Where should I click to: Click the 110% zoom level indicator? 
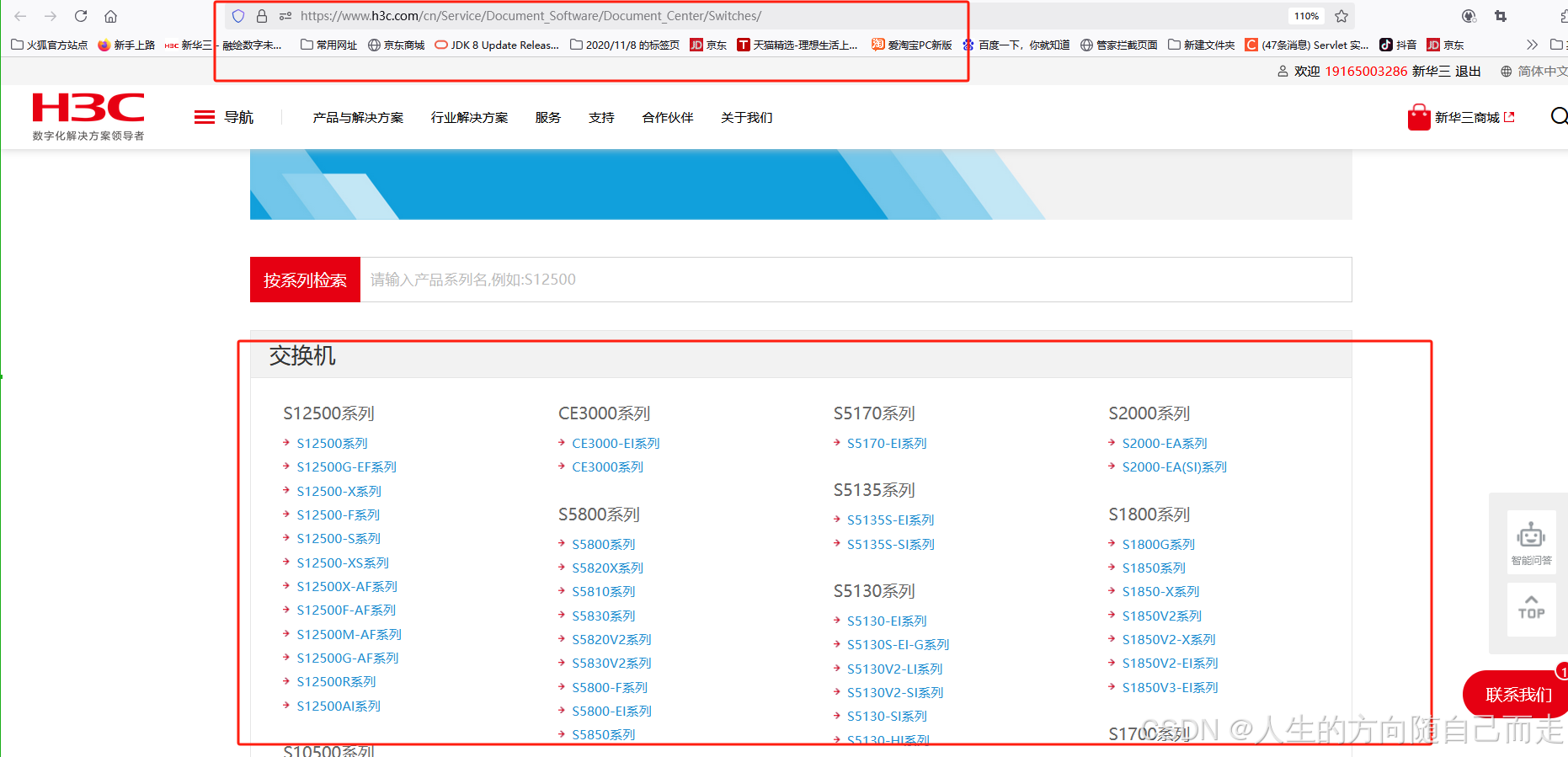click(1306, 16)
